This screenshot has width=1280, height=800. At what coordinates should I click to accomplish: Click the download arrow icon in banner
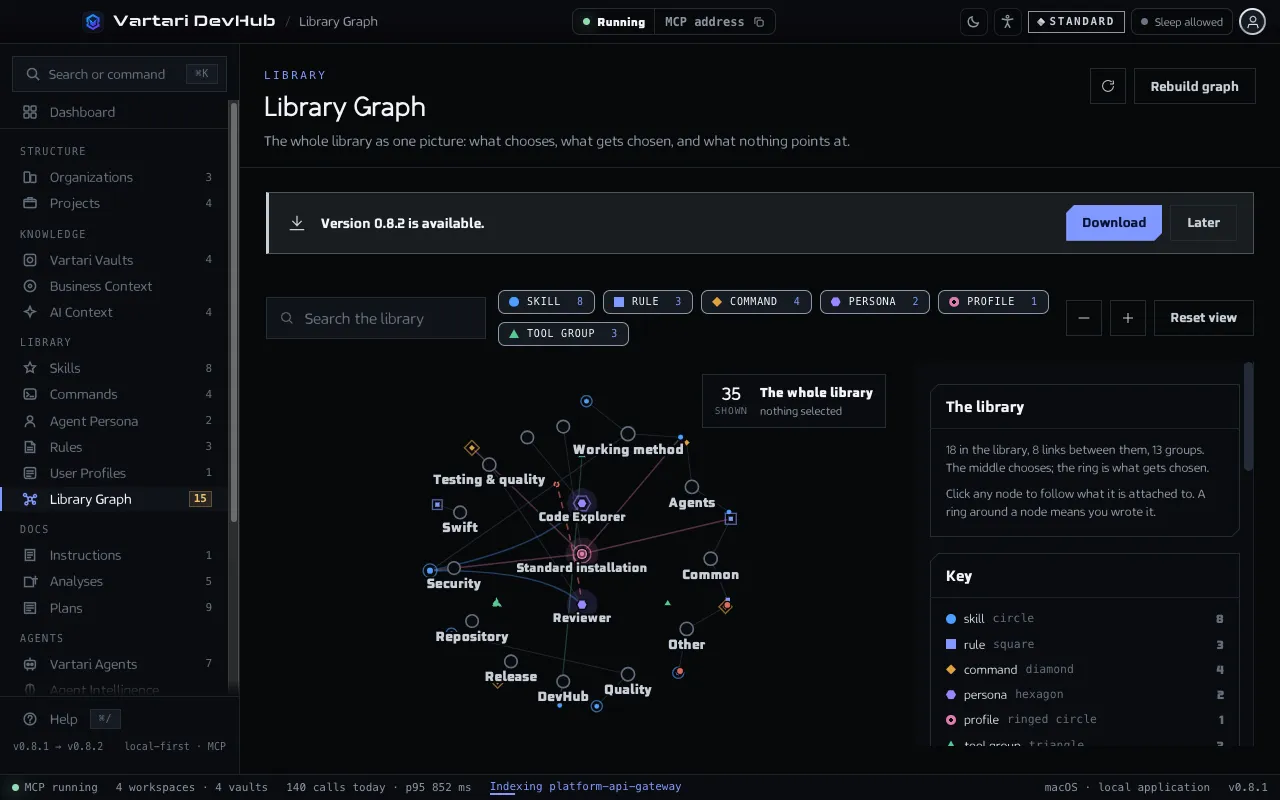pyautogui.click(x=297, y=223)
